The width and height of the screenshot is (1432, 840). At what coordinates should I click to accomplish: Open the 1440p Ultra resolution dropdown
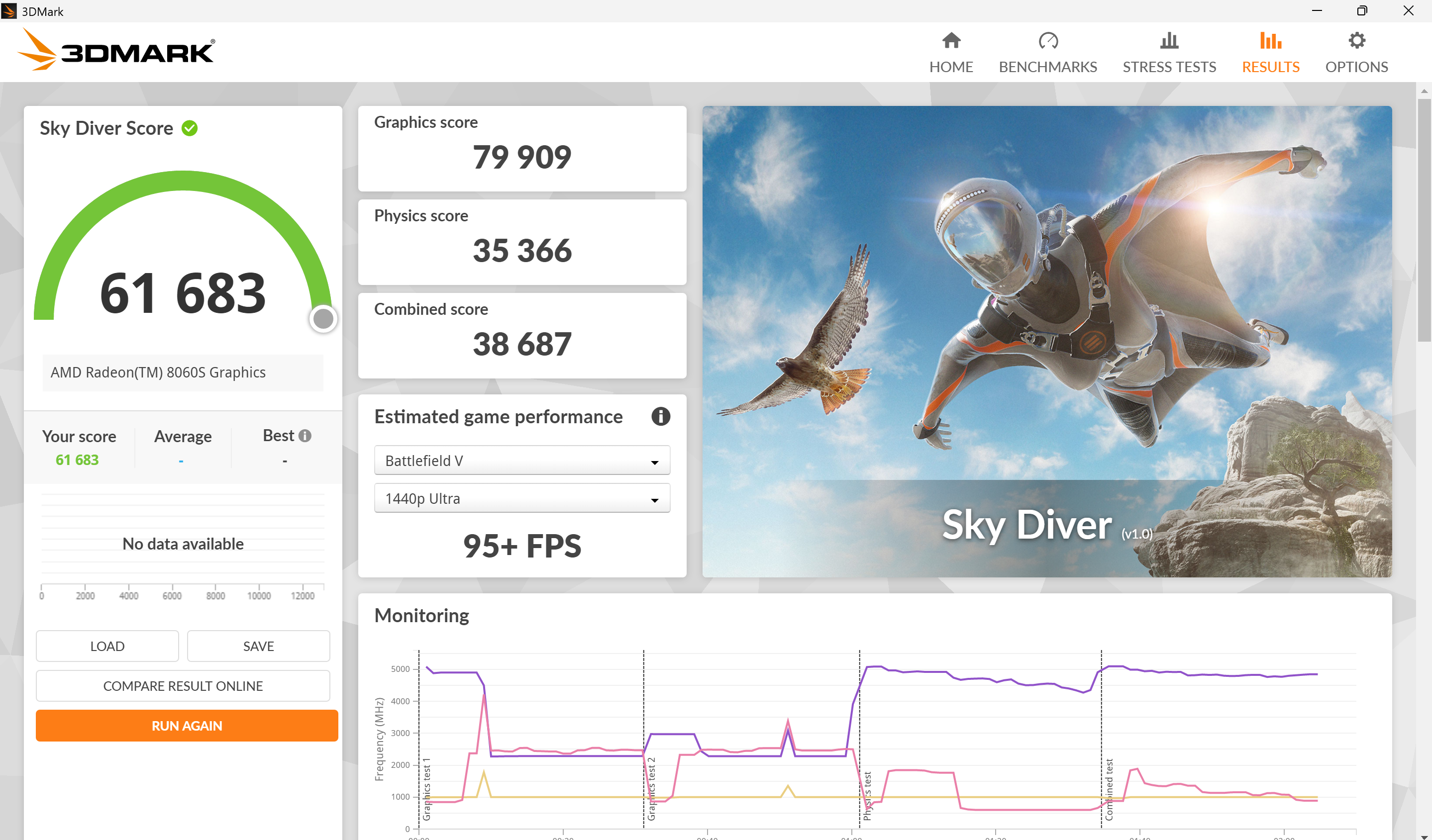pyautogui.click(x=521, y=498)
